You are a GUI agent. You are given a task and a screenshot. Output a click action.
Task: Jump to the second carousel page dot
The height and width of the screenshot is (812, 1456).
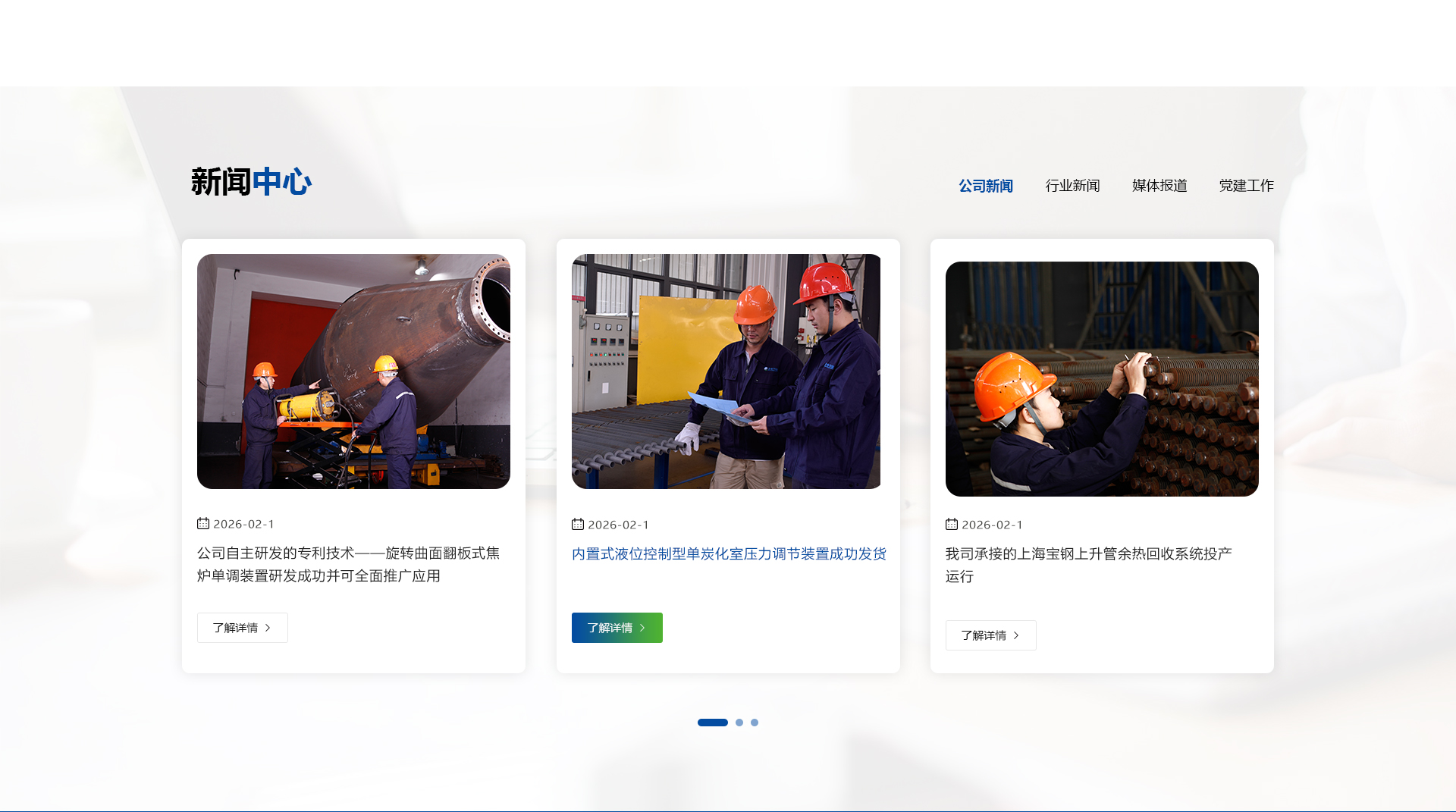(x=739, y=723)
